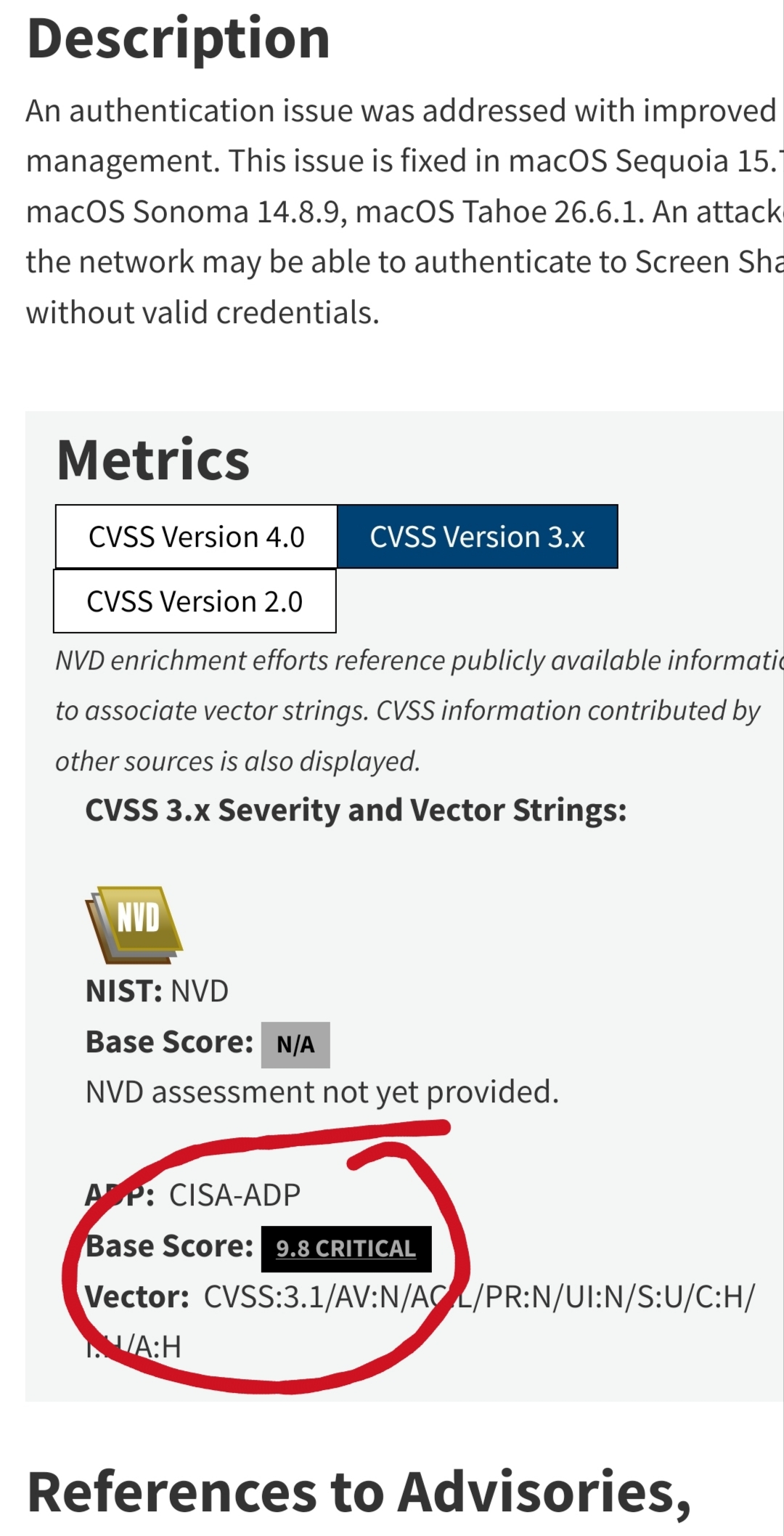The height and width of the screenshot is (1536, 784).
Task: Click 'CVSS 3.x Severity and Vector Strings' heading
Action: pos(356,810)
